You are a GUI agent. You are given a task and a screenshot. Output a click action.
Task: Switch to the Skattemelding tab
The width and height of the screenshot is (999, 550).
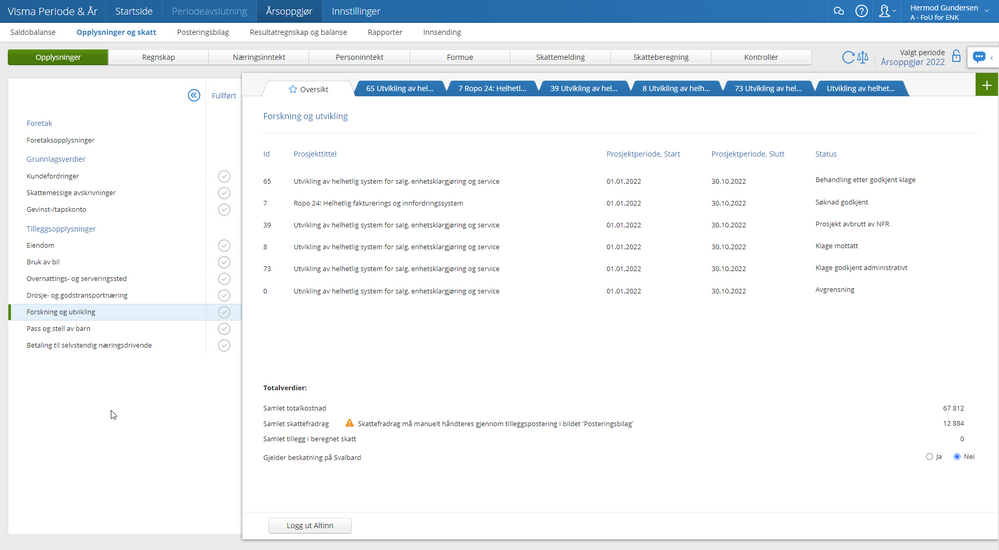[560, 57]
